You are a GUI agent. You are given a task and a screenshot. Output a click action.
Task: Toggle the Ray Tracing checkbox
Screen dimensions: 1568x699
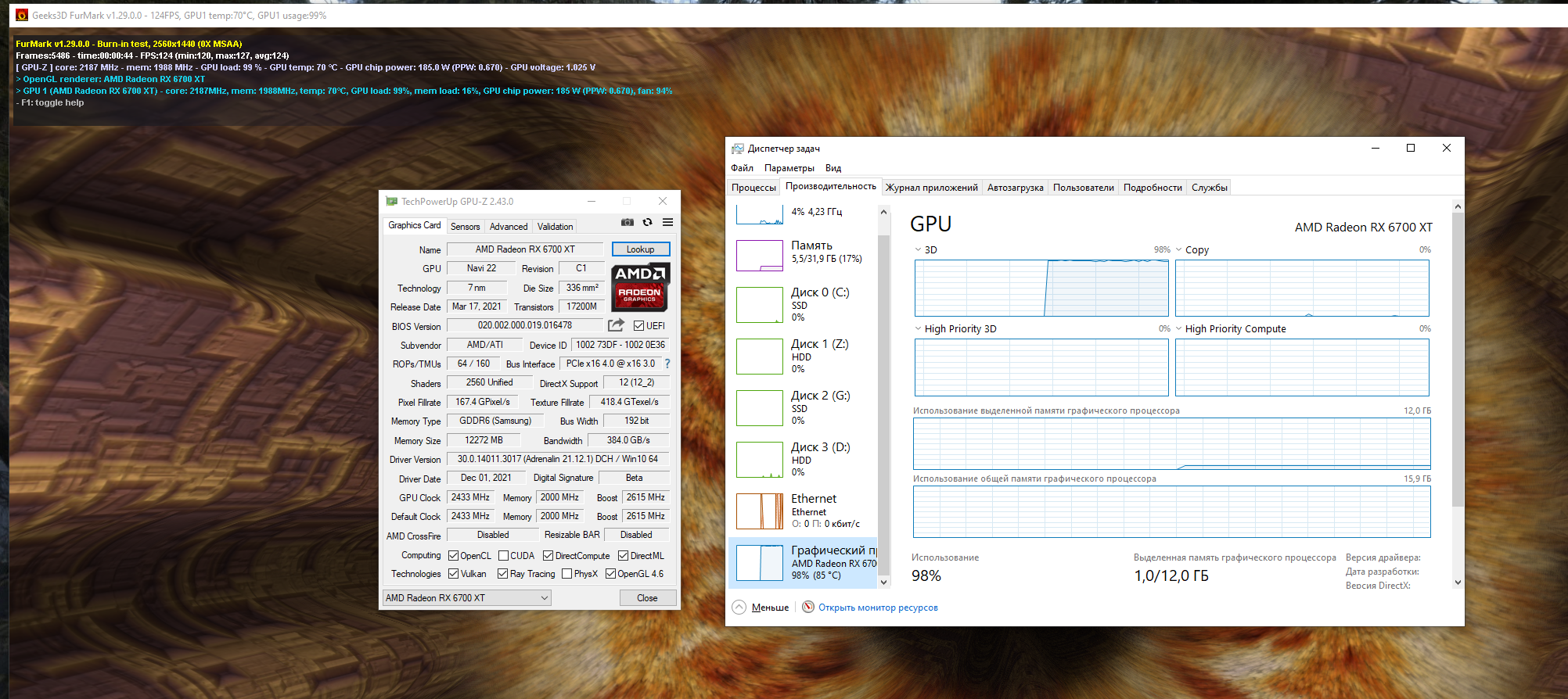(x=503, y=574)
